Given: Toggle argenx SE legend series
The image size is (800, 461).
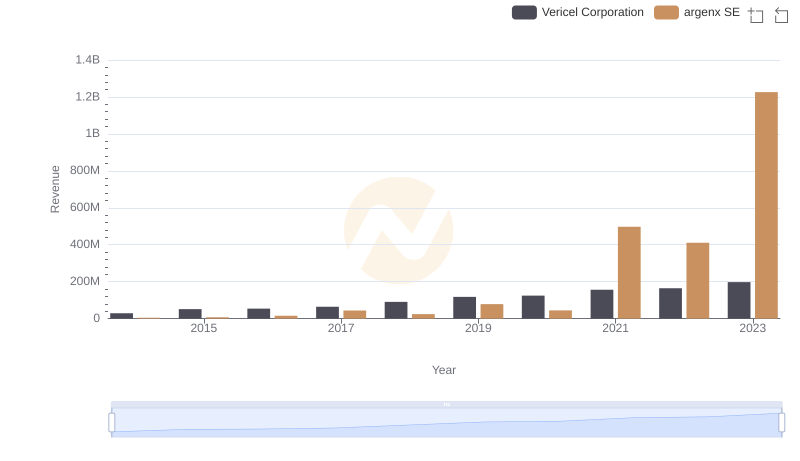Looking at the screenshot, I should pos(697,12).
